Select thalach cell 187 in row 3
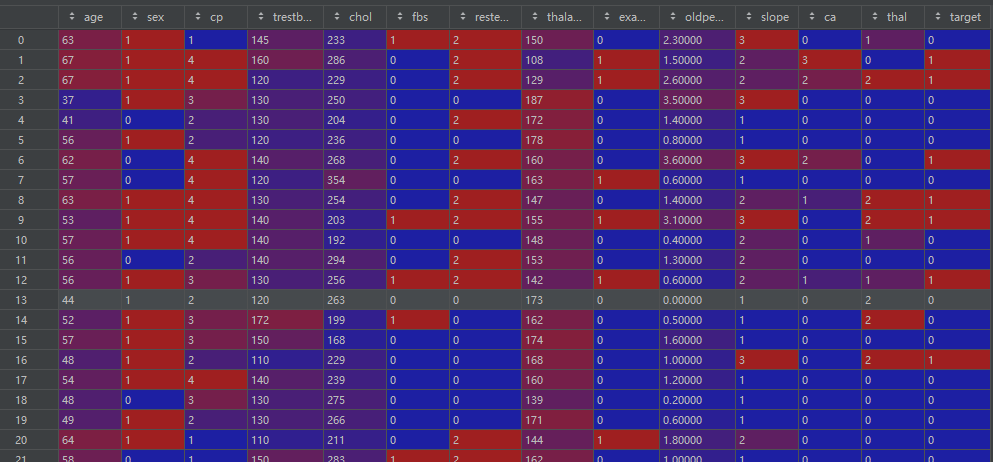The image size is (993, 462). click(x=558, y=100)
